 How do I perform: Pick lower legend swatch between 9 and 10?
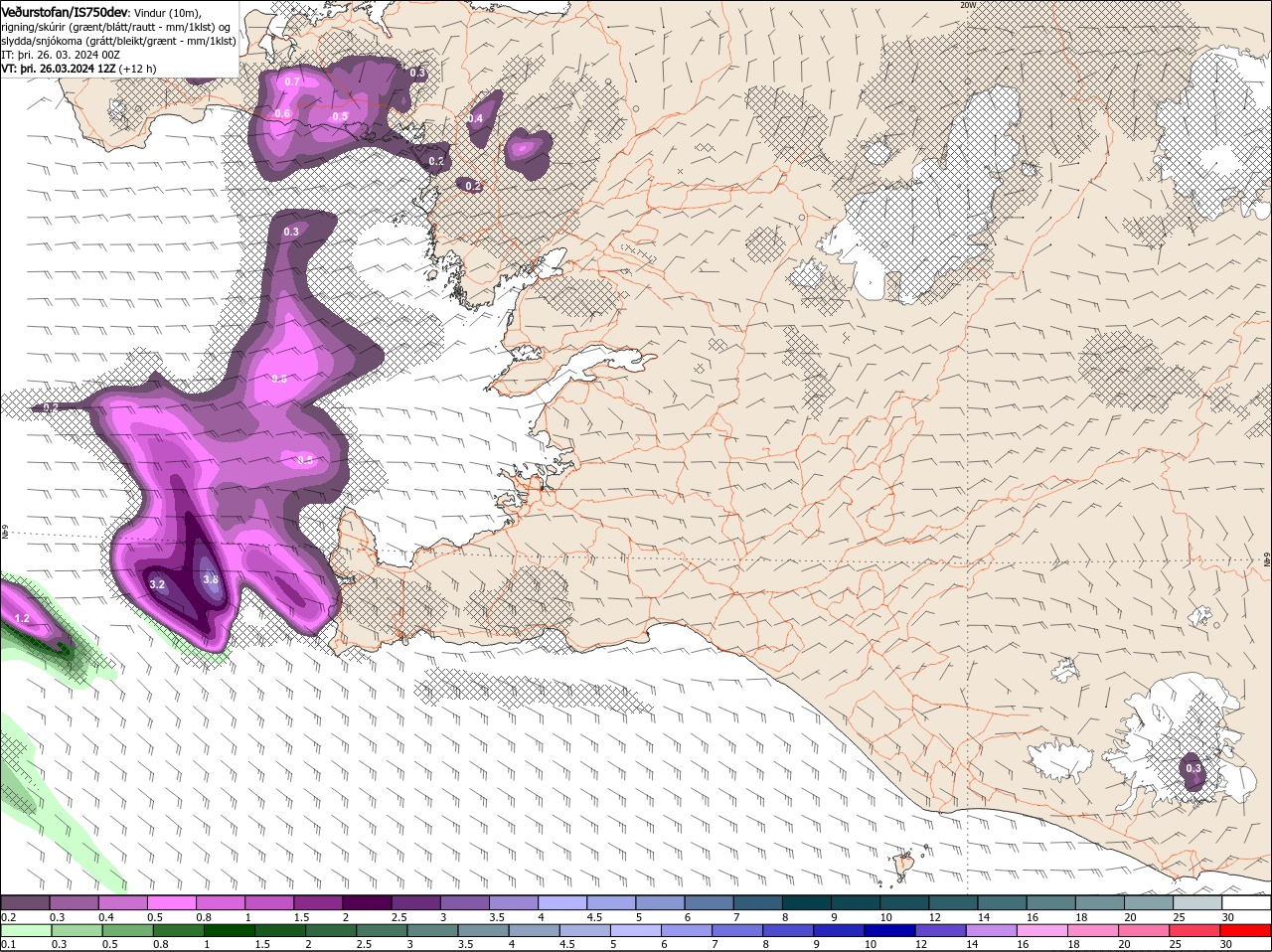point(841,931)
